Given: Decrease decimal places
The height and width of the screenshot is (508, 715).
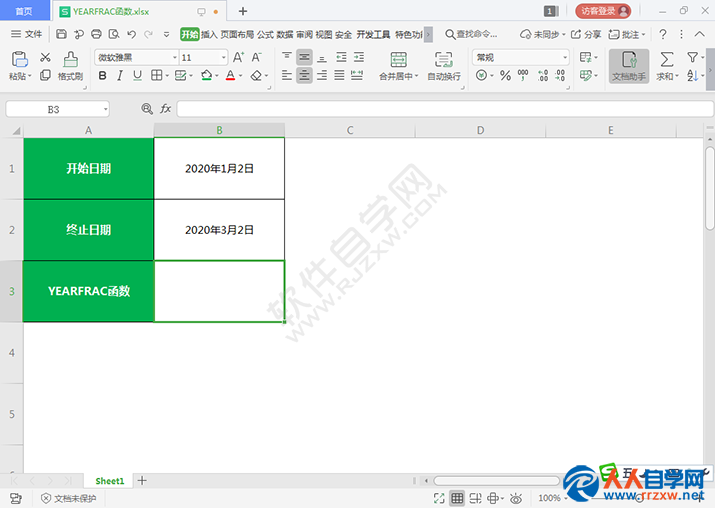Looking at the screenshot, I should pos(560,75).
